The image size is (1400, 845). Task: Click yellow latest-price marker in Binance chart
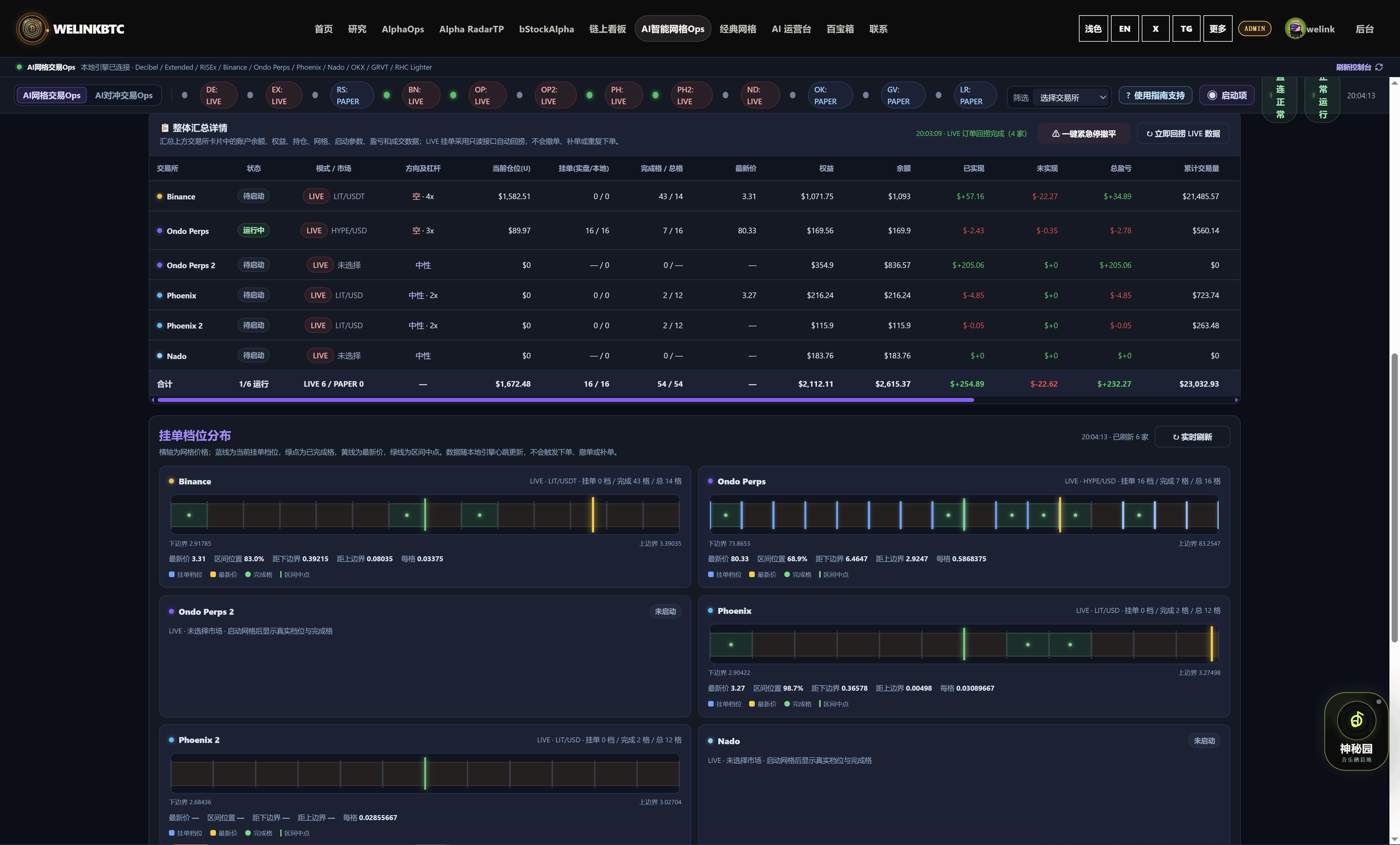coord(593,514)
